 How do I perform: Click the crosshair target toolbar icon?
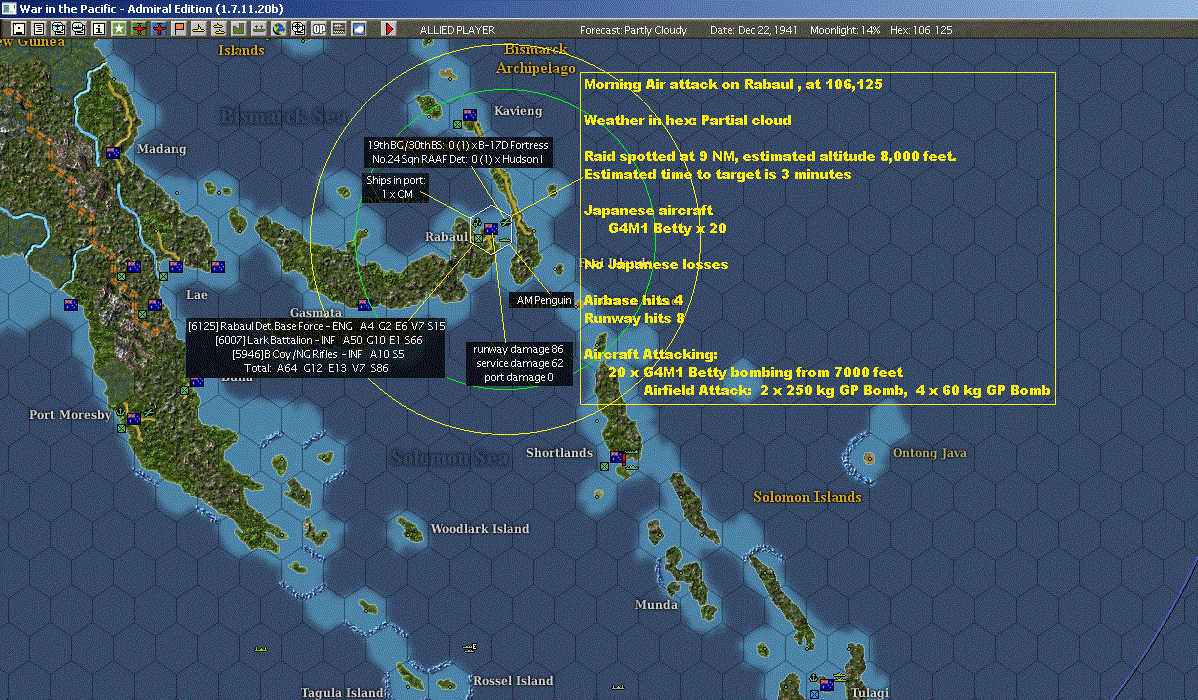tap(299, 29)
